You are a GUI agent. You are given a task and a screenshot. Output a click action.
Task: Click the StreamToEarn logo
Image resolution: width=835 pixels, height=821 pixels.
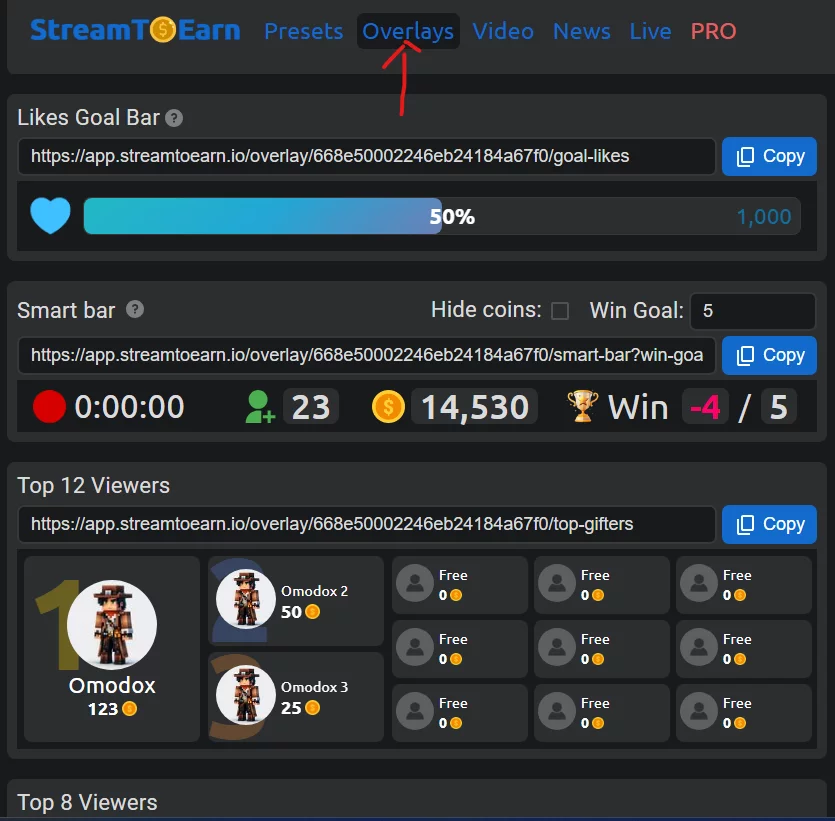135,30
